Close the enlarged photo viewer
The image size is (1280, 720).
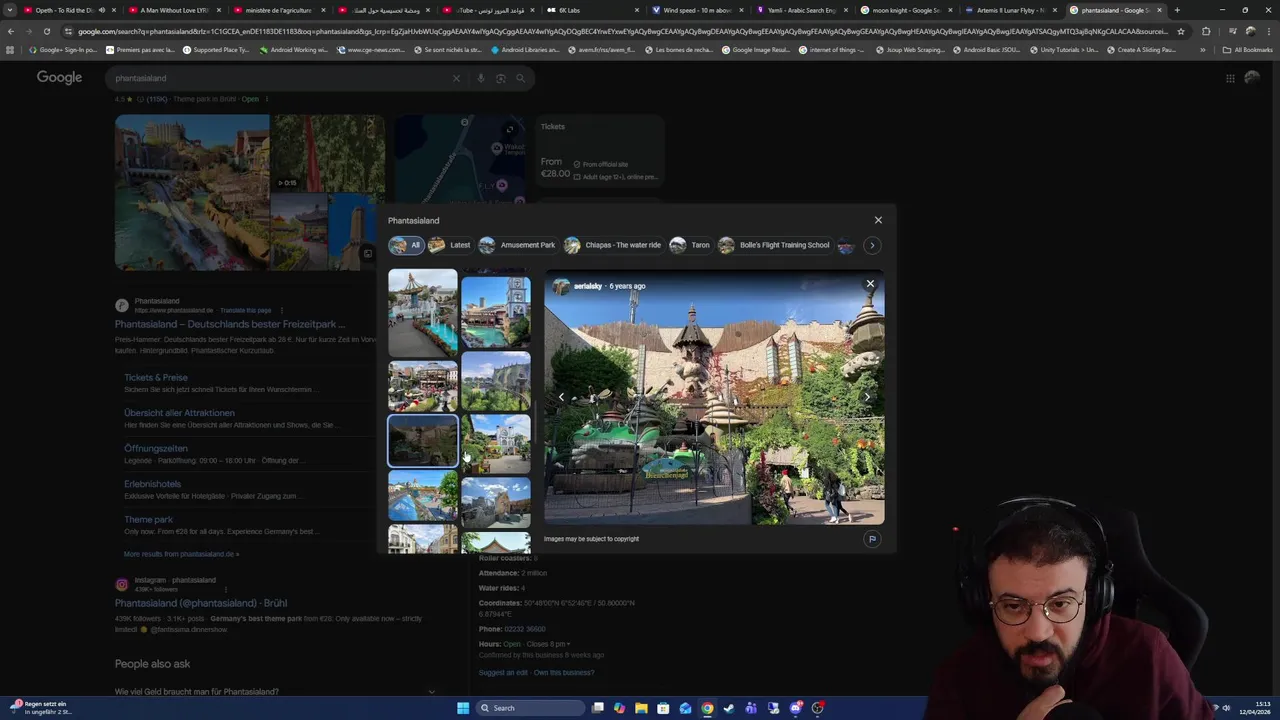click(x=870, y=284)
